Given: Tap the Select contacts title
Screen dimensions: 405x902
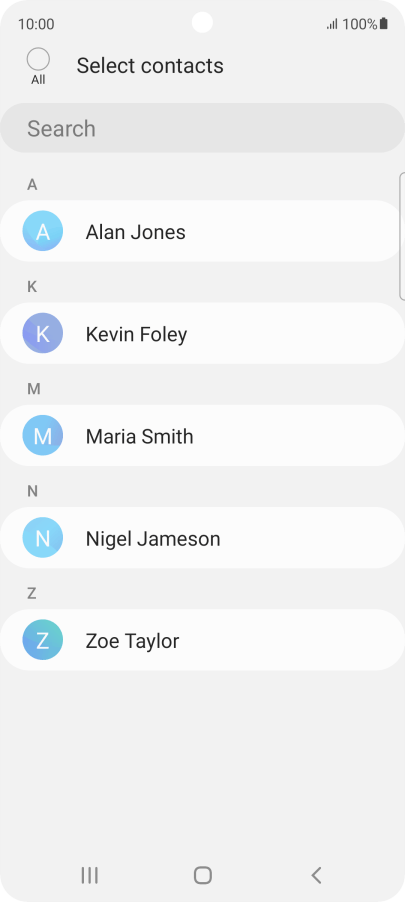Looking at the screenshot, I should pyautogui.click(x=150, y=66).
